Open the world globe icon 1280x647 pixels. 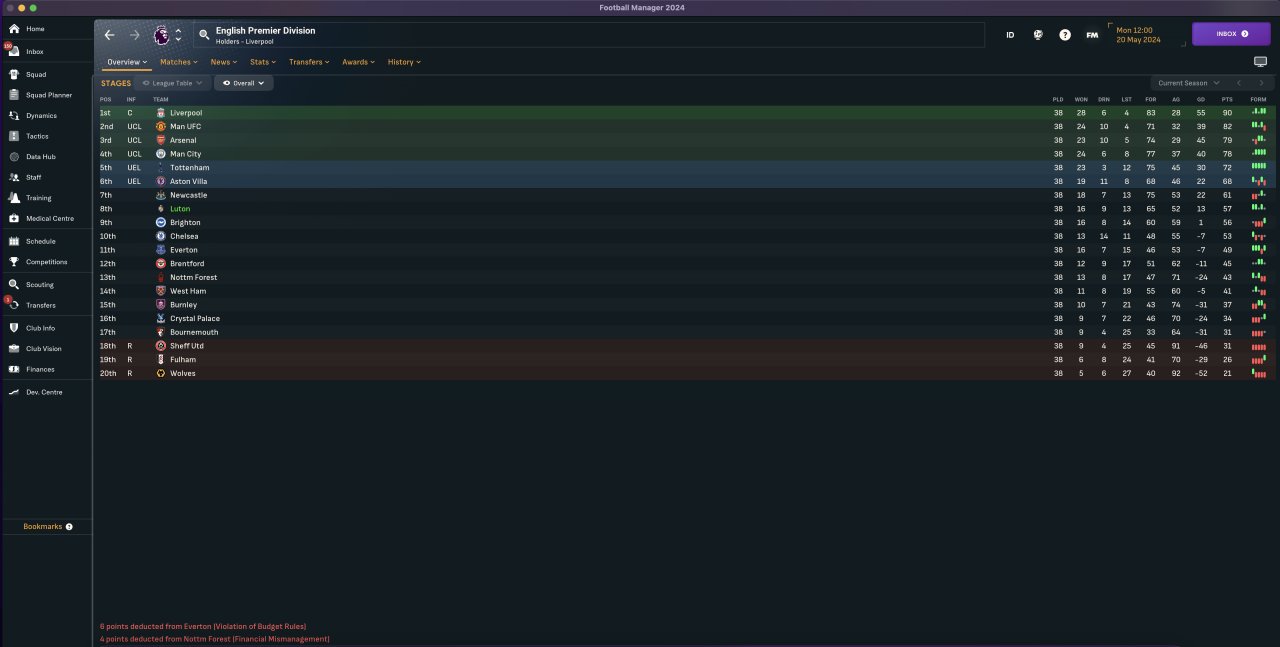[1038, 35]
